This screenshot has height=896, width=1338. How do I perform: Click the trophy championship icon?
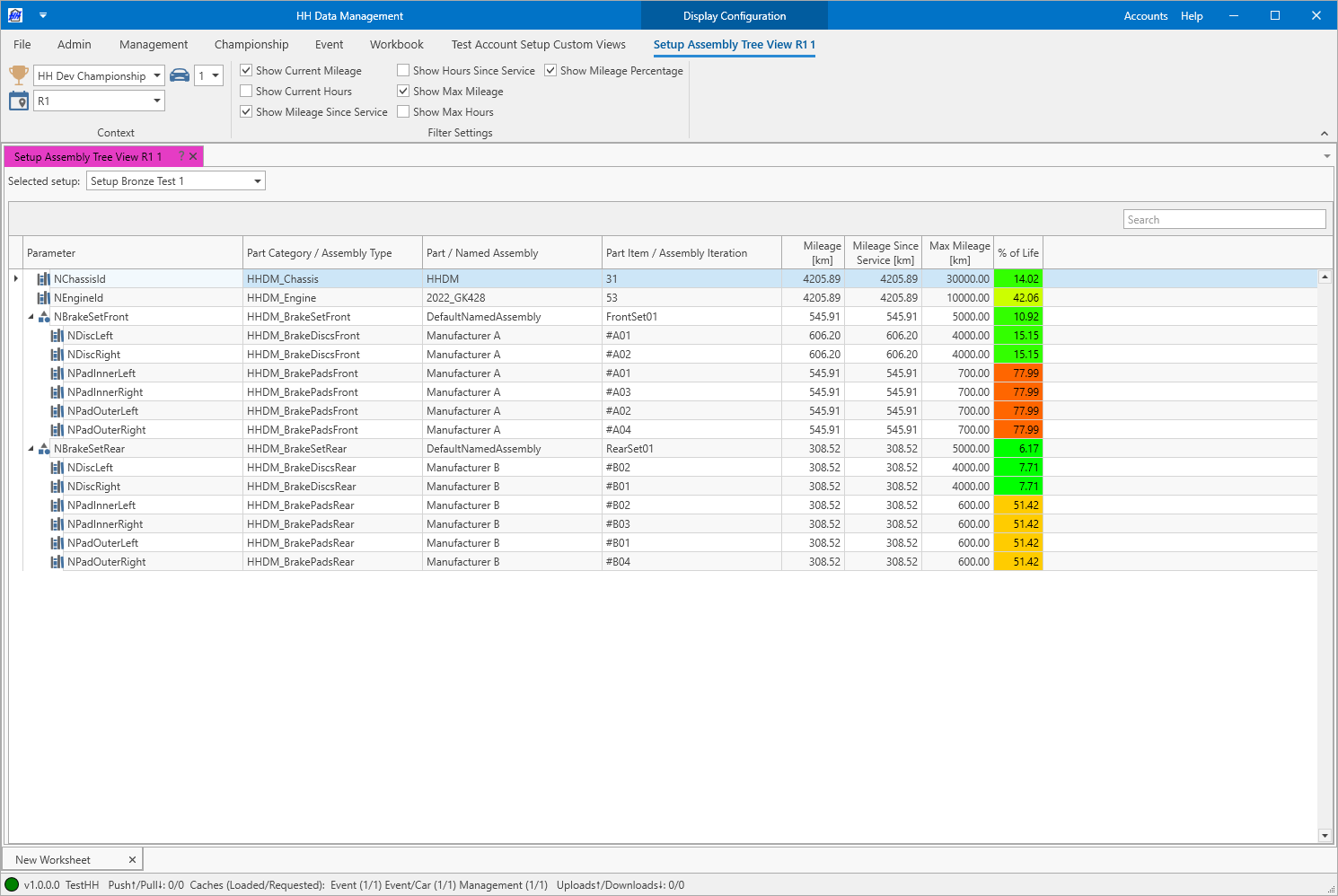[18, 75]
